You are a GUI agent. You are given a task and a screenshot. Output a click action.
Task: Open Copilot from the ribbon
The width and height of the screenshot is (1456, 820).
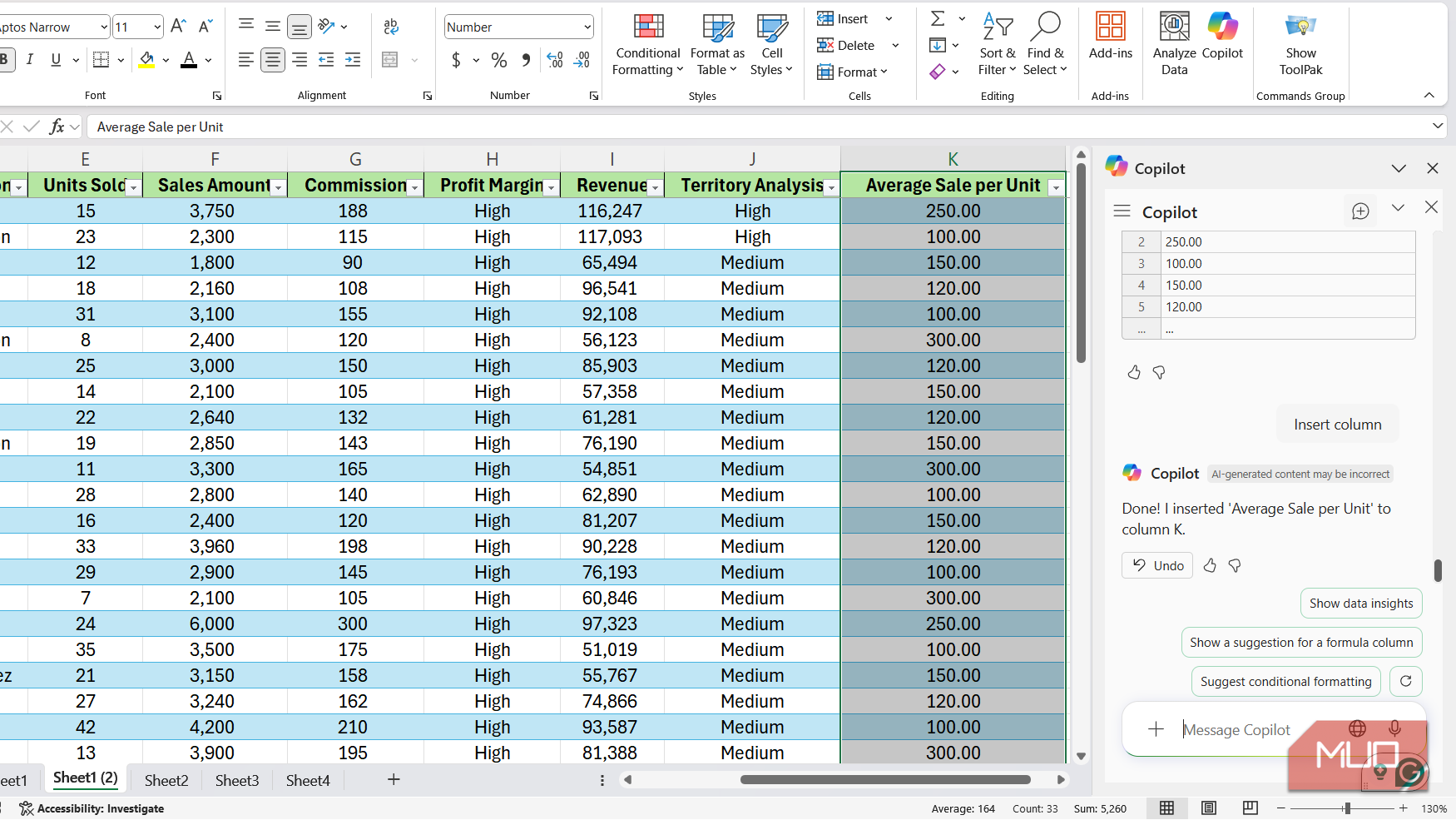1222,37
